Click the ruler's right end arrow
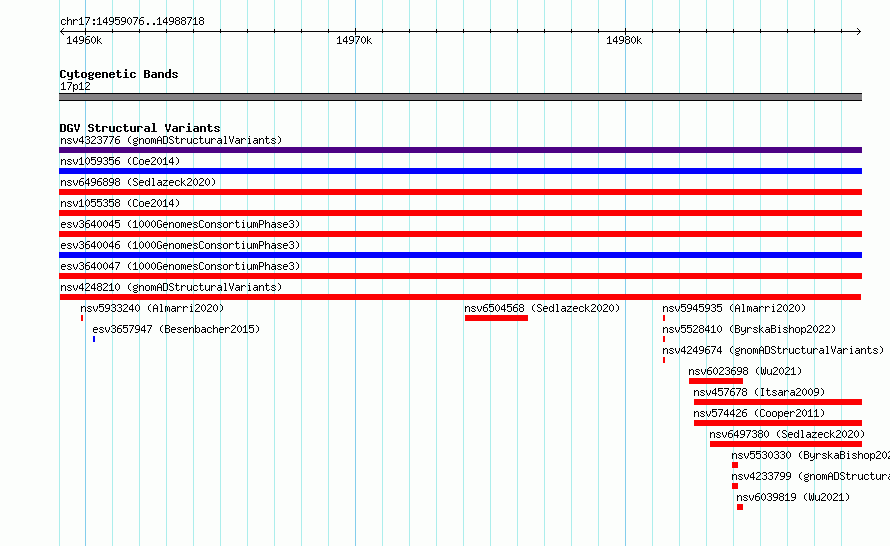This screenshot has width=890, height=546. pyautogui.click(x=859, y=31)
